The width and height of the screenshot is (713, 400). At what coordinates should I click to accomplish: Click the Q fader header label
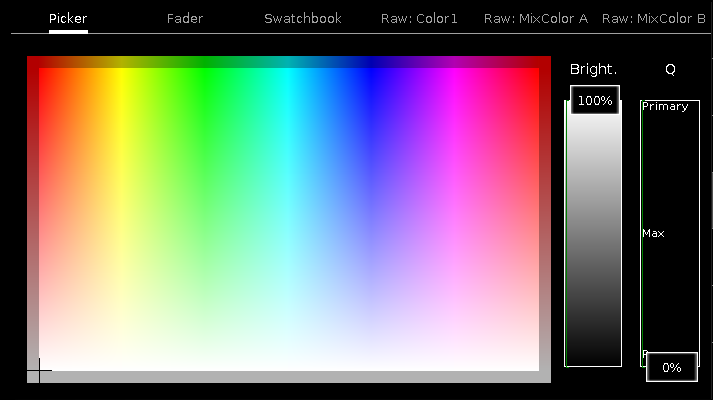(x=670, y=70)
